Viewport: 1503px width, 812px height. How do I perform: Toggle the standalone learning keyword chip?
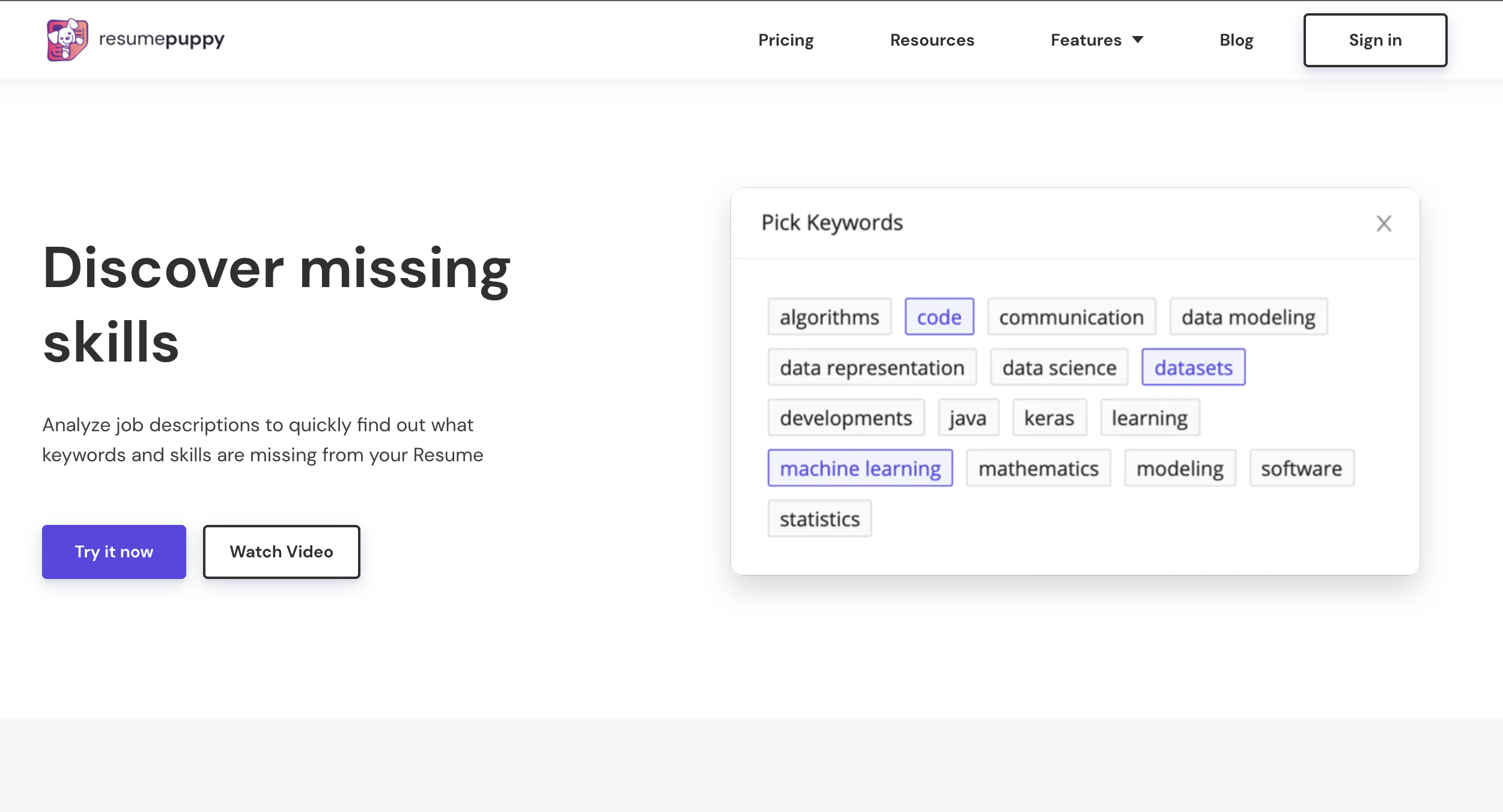point(1149,417)
